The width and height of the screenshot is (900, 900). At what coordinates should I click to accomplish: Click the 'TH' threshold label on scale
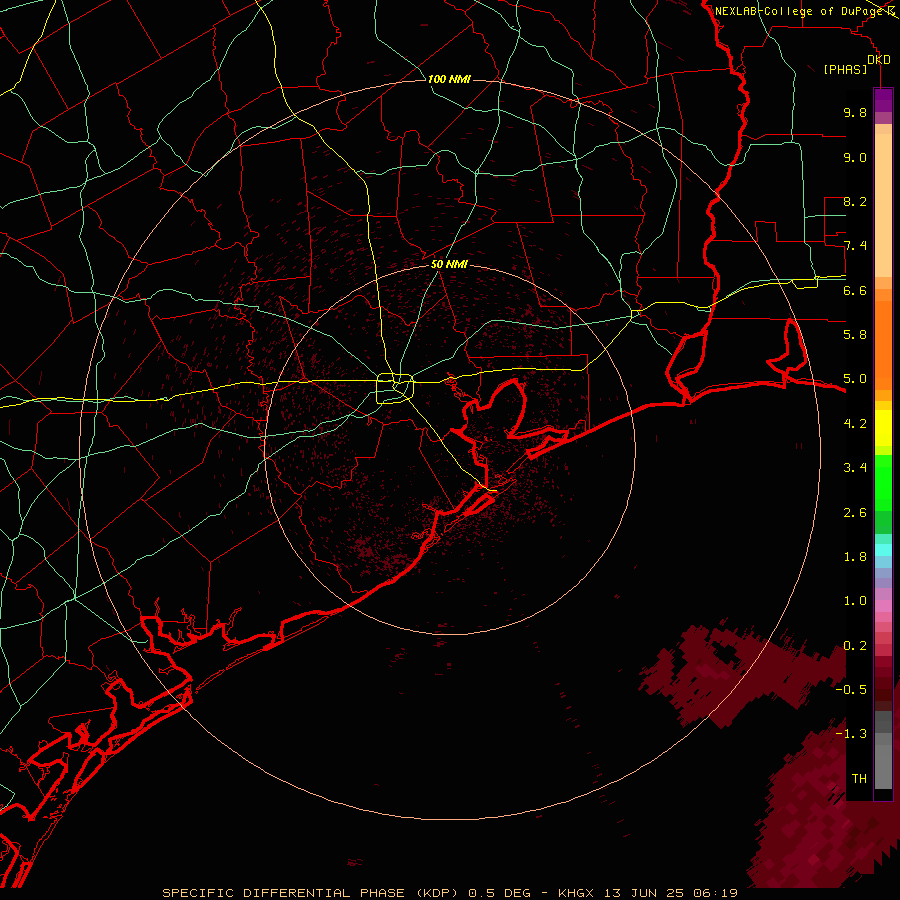pyautogui.click(x=859, y=779)
